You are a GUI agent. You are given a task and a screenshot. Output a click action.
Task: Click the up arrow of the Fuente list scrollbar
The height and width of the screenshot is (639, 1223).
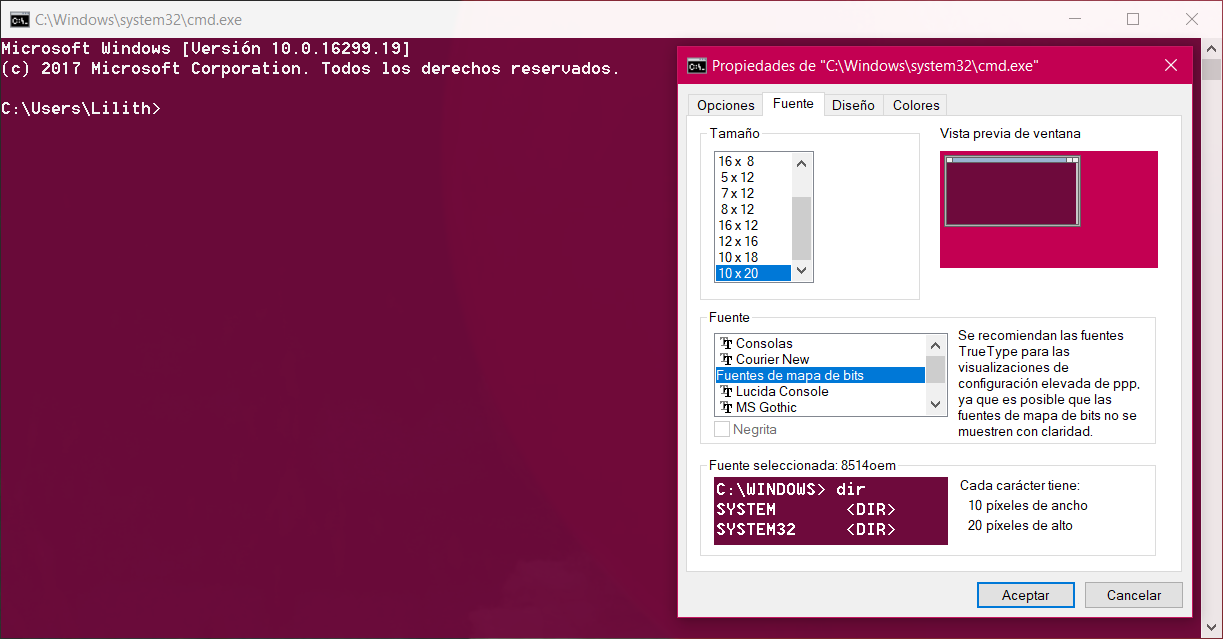(934, 344)
